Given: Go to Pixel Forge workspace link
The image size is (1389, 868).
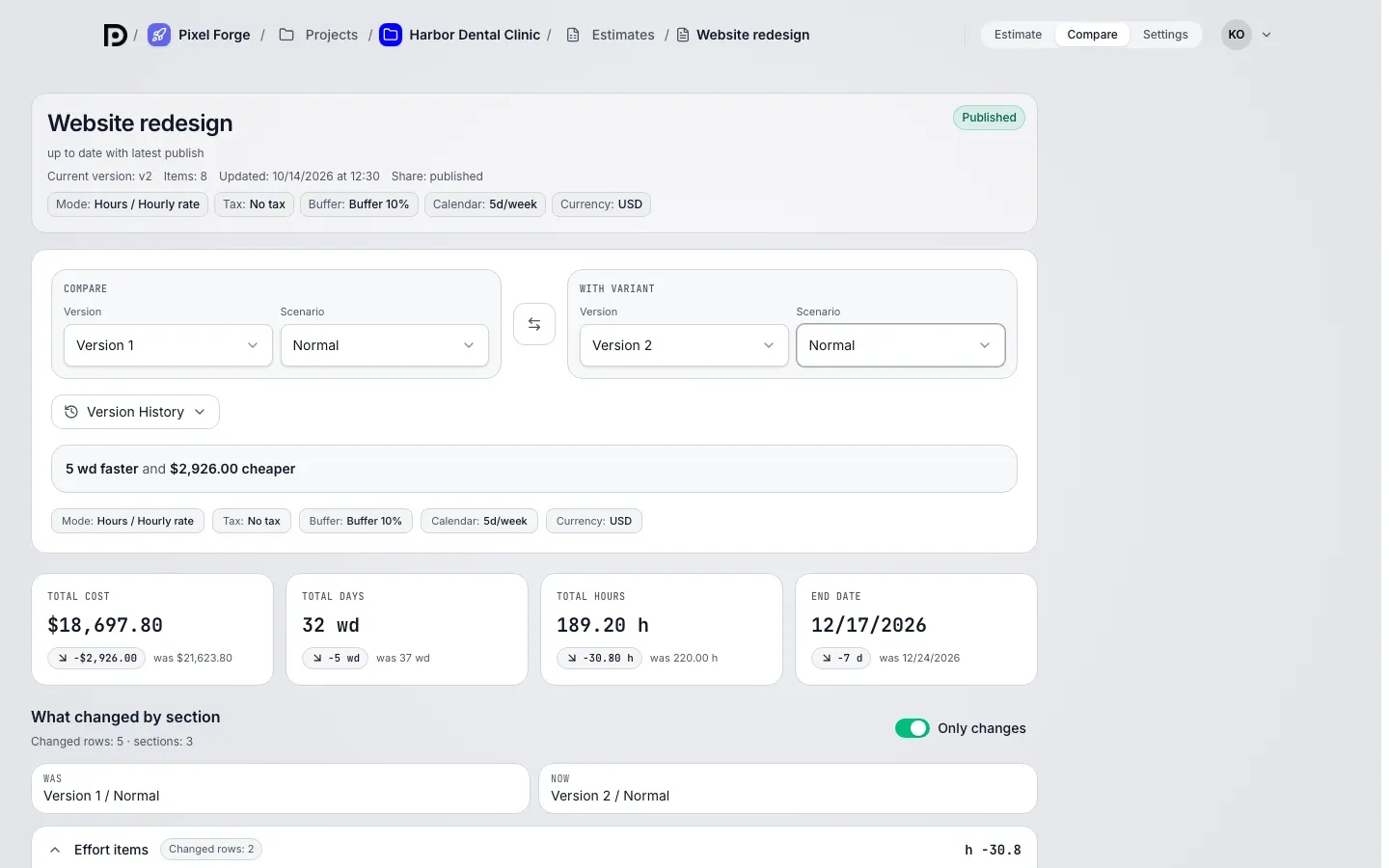Looking at the screenshot, I should pos(214,35).
